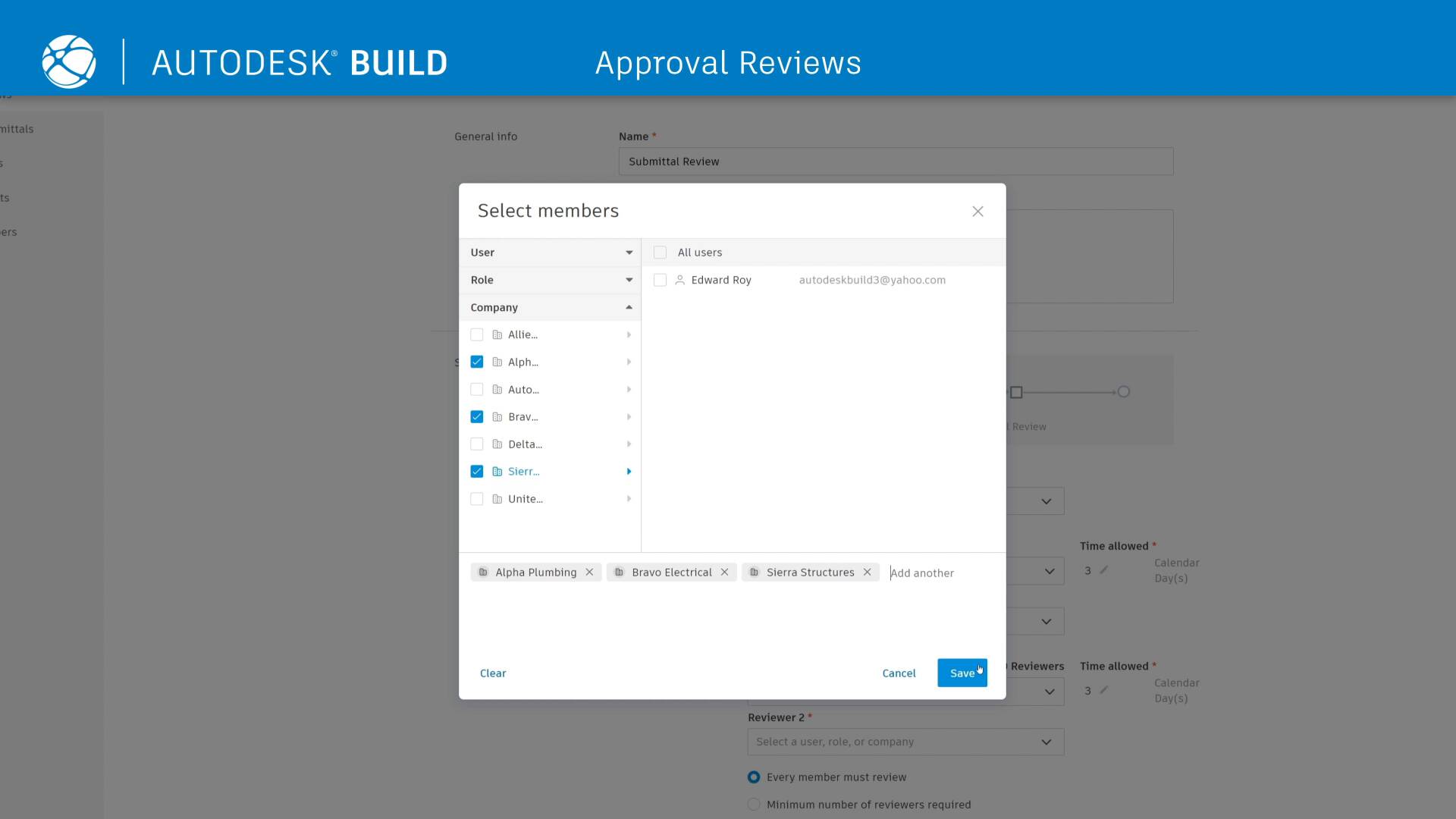This screenshot has width=1456, height=819.
Task: Check the Allie... company checkbox
Action: pyautogui.click(x=477, y=334)
